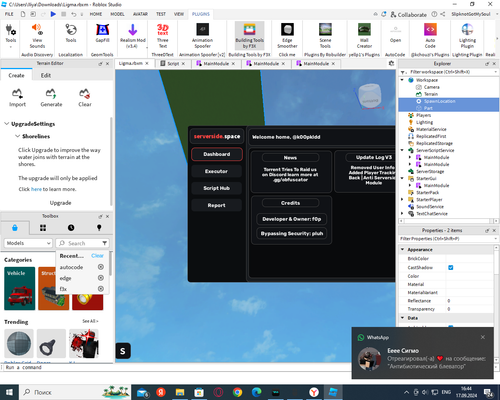Collapse the Workspace tree node
500x400 pixels.
click(402, 80)
